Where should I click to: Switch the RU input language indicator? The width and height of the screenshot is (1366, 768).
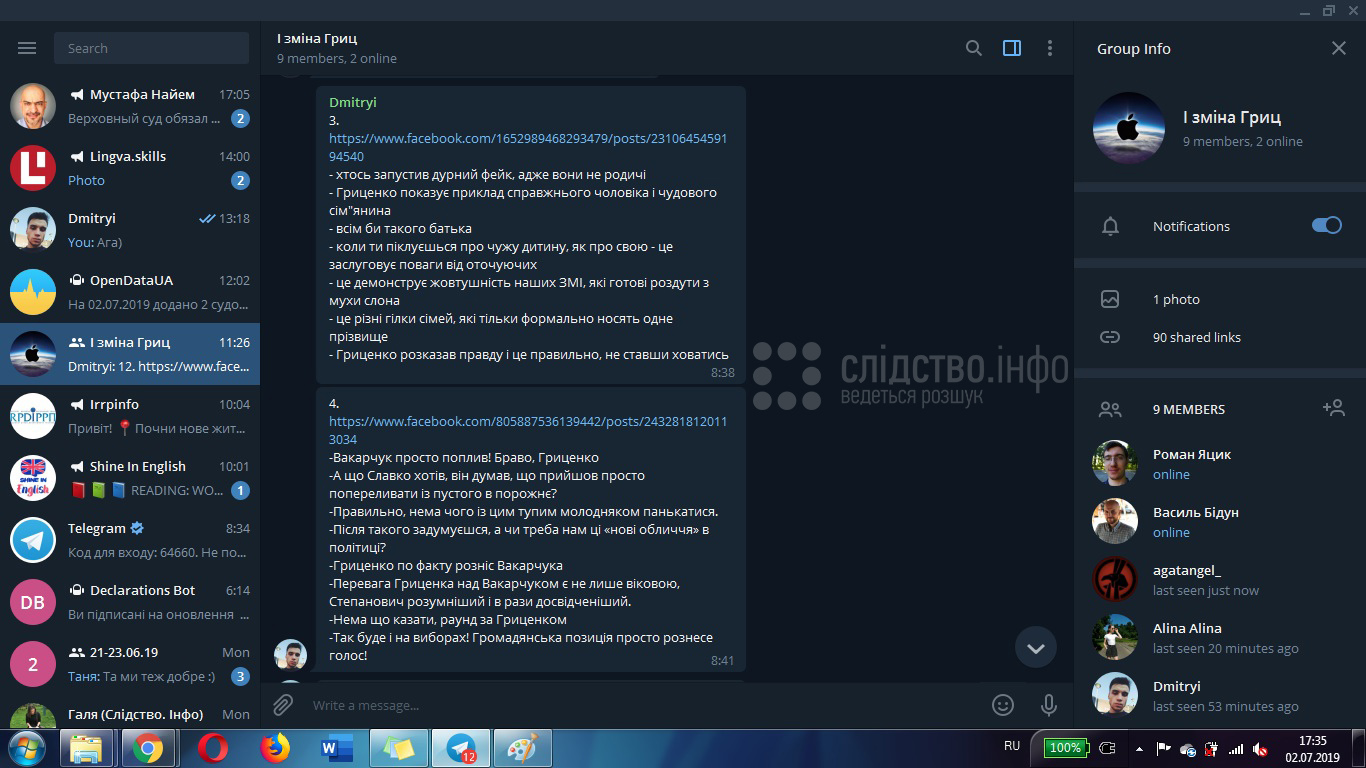(x=1012, y=746)
